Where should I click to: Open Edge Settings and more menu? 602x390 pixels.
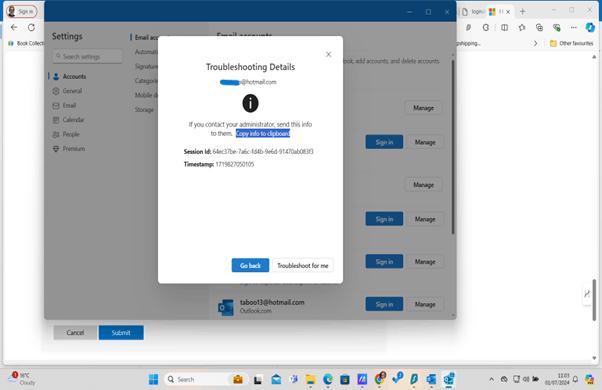[574, 27]
